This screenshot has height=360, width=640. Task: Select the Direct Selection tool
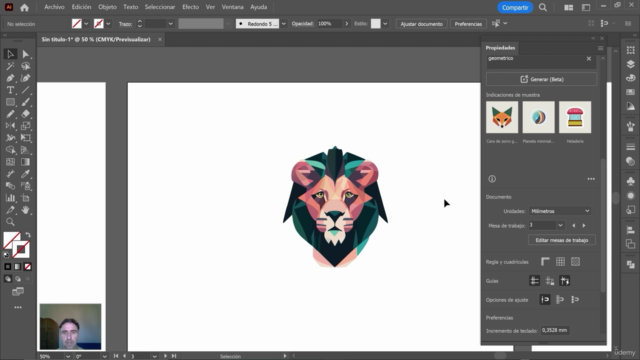(26, 54)
